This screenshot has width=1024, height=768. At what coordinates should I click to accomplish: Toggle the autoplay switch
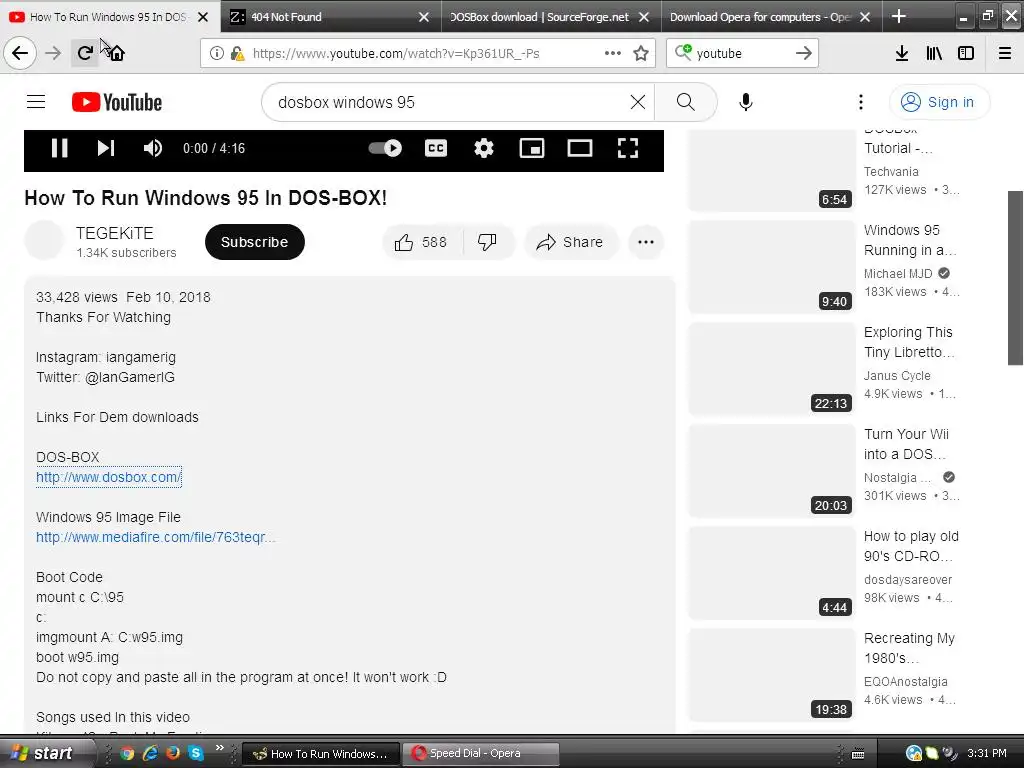coord(385,148)
